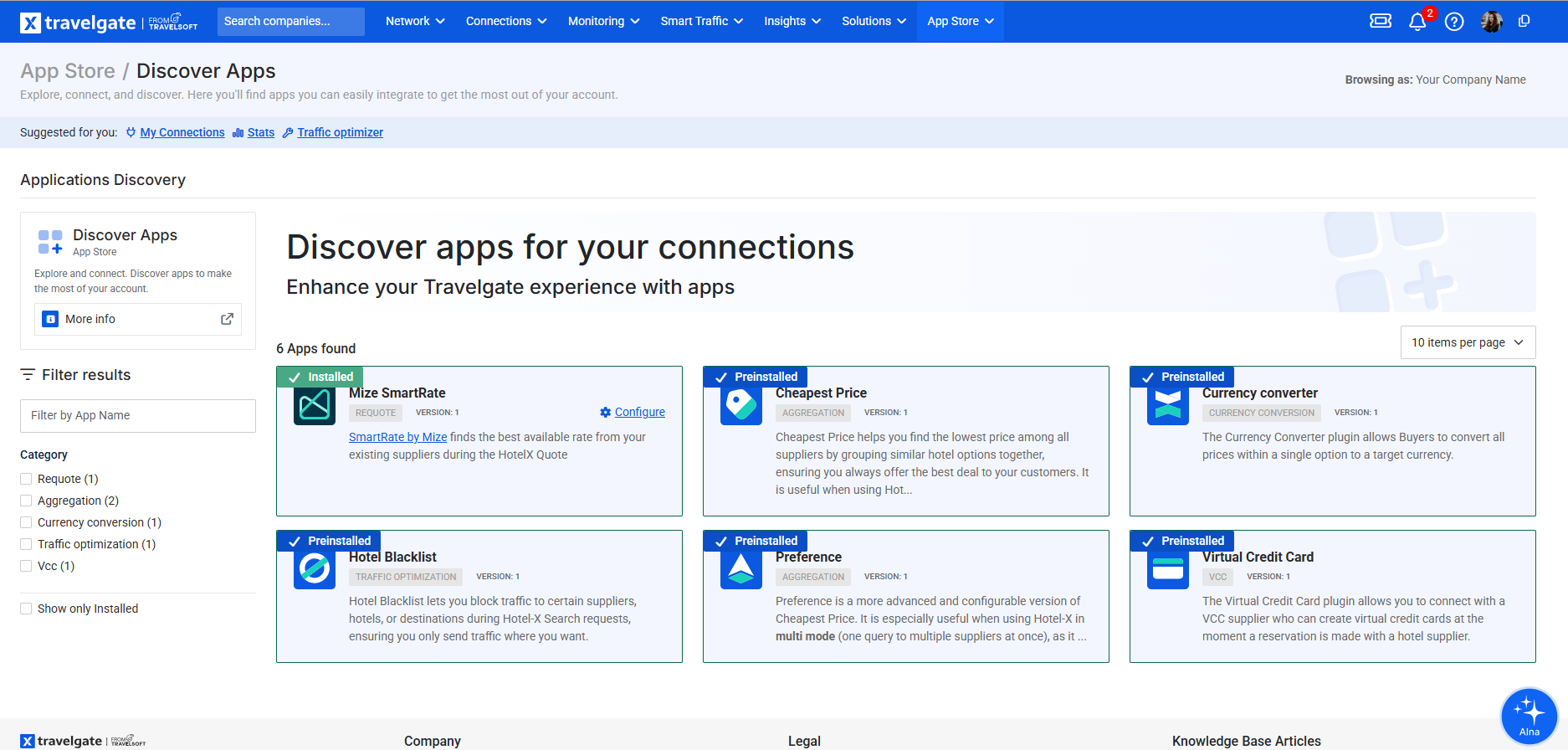Image resolution: width=1568 pixels, height=750 pixels.
Task: Click the footer Travelgate logo
Action: point(83,741)
